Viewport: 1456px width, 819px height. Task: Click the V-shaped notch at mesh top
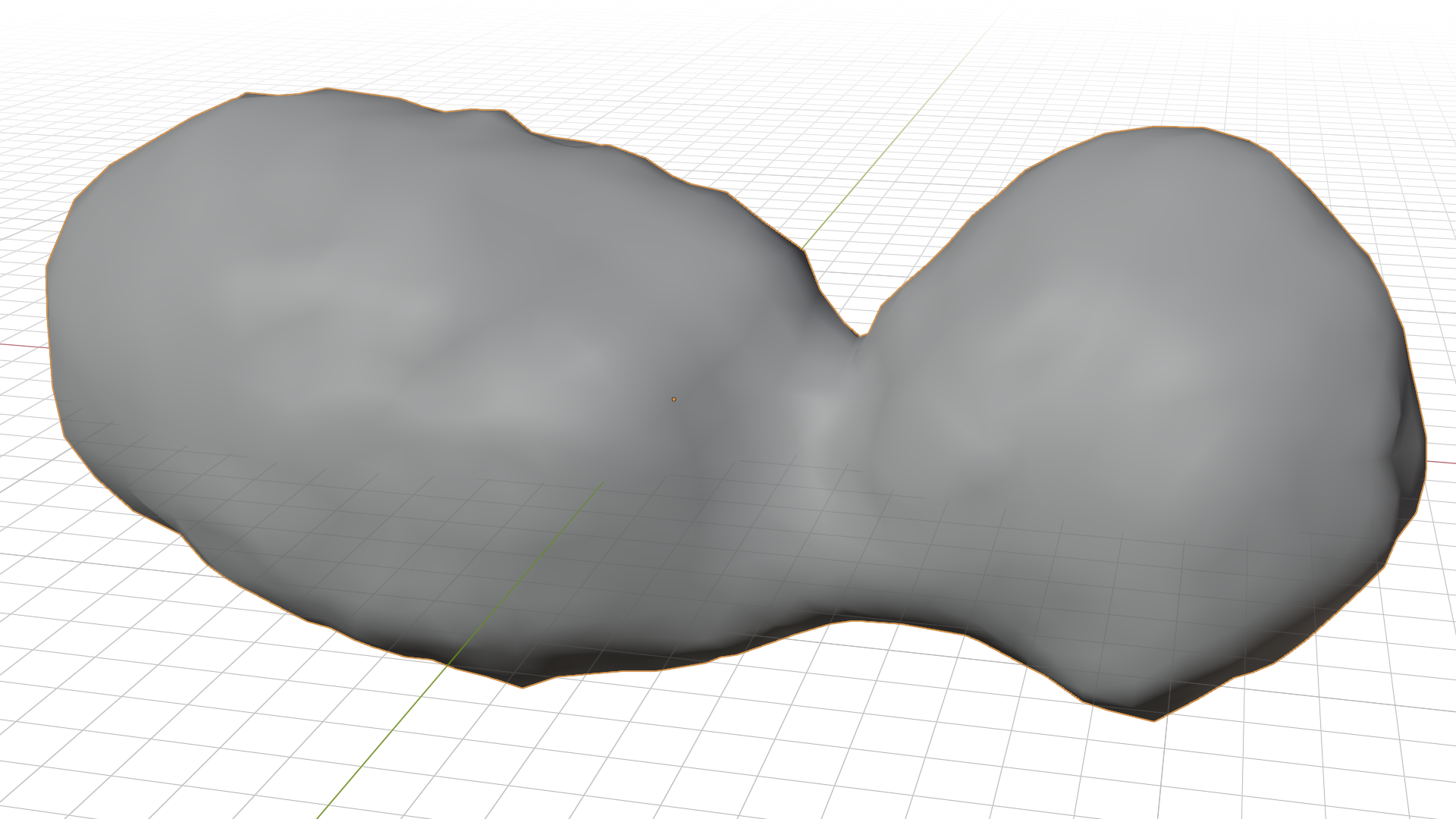pos(861,334)
